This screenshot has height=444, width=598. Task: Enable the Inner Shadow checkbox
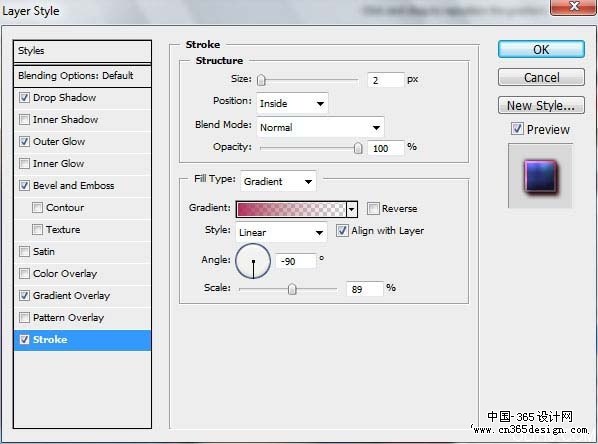coord(24,120)
